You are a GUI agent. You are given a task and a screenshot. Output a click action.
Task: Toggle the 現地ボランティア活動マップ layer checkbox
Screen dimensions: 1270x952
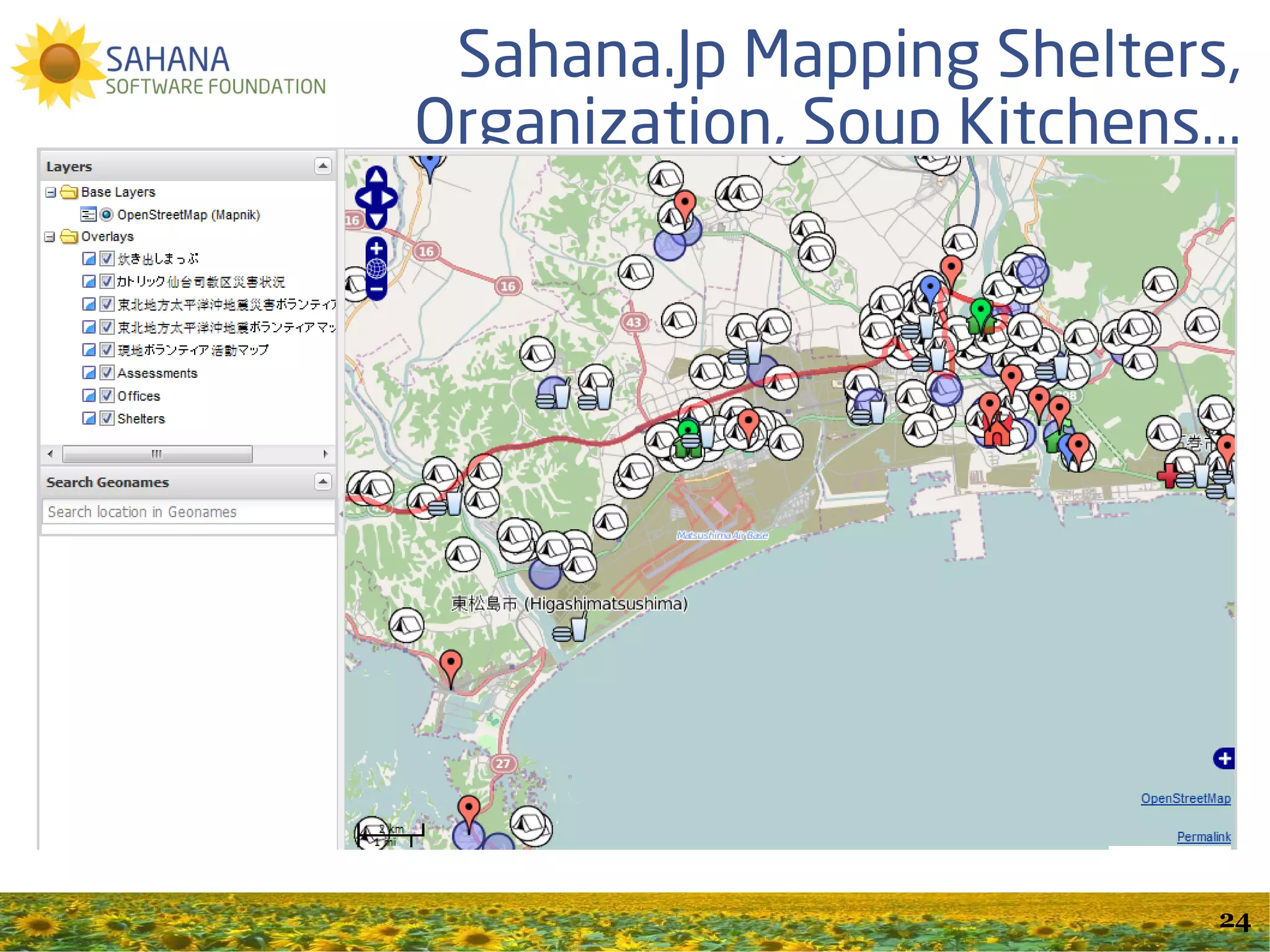(107, 350)
